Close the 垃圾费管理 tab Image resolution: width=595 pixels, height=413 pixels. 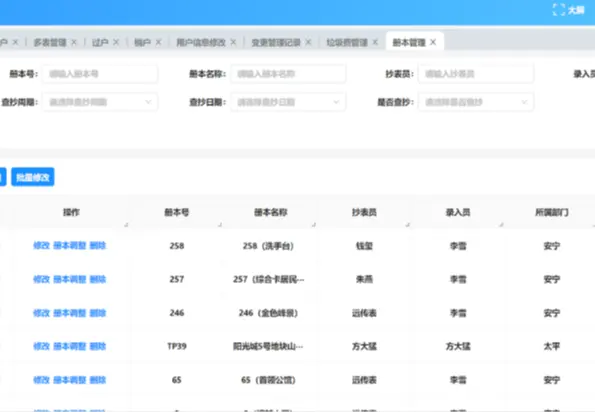[x=375, y=42]
